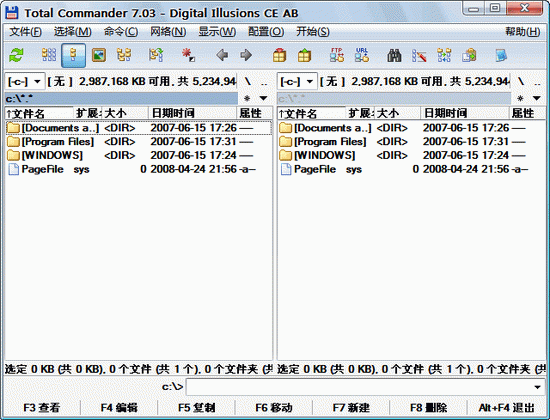Open the 配置(O) menu

click(x=266, y=32)
